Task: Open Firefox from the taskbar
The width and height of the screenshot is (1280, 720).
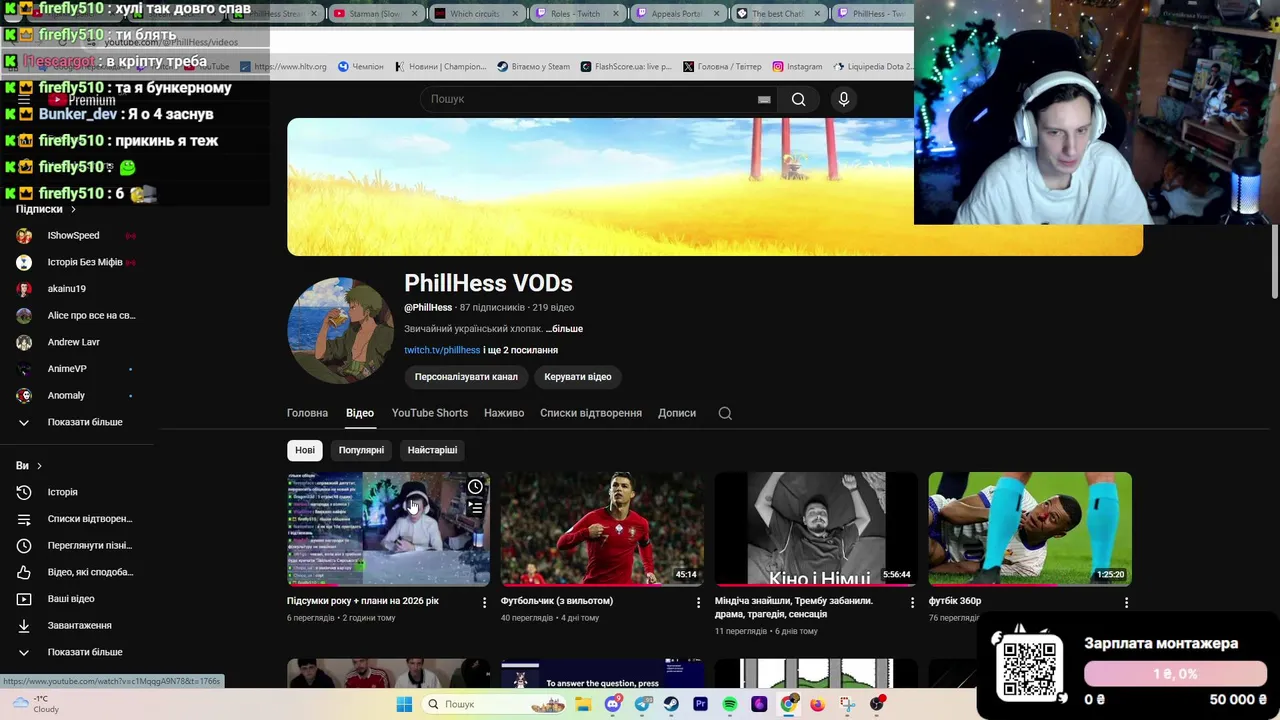Action: tap(818, 704)
